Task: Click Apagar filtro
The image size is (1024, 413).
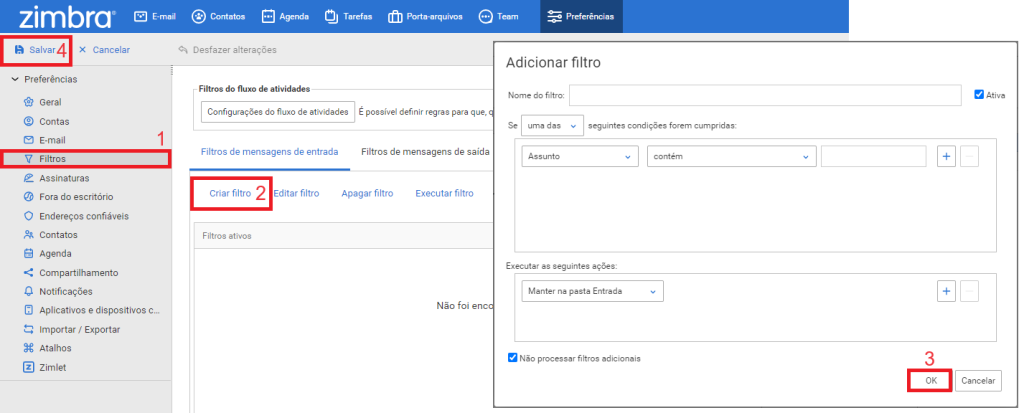Action: (x=367, y=193)
